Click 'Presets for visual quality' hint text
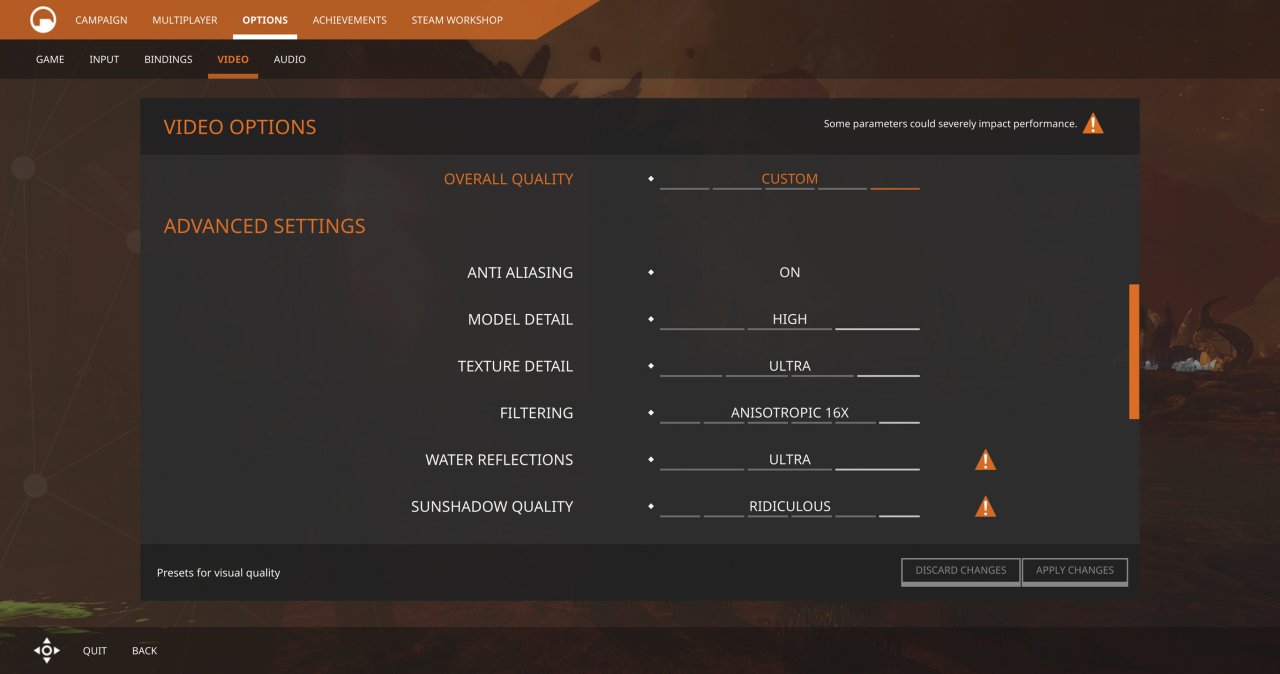This screenshot has height=674, width=1280. point(218,573)
